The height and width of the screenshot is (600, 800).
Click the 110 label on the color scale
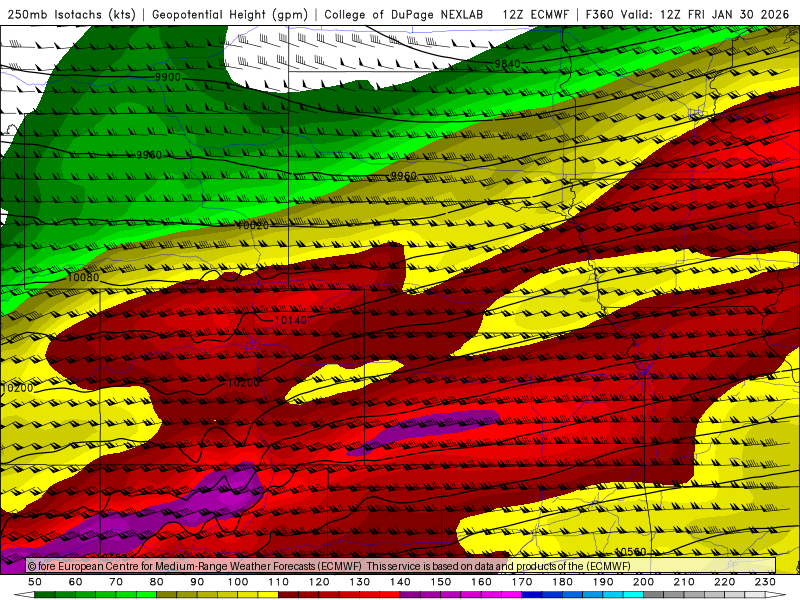tap(279, 582)
